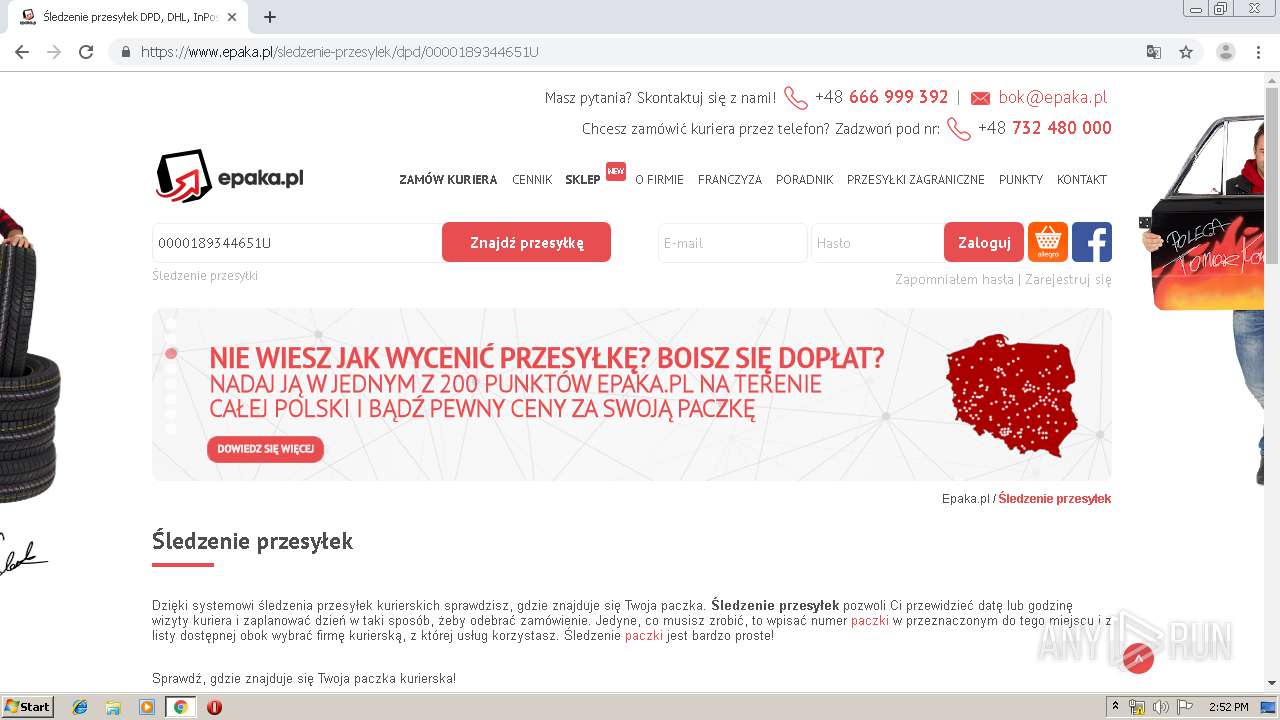Open the FRANCZYZA menu item
The width and height of the screenshot is (1280, 720).
tap(730, 180)
